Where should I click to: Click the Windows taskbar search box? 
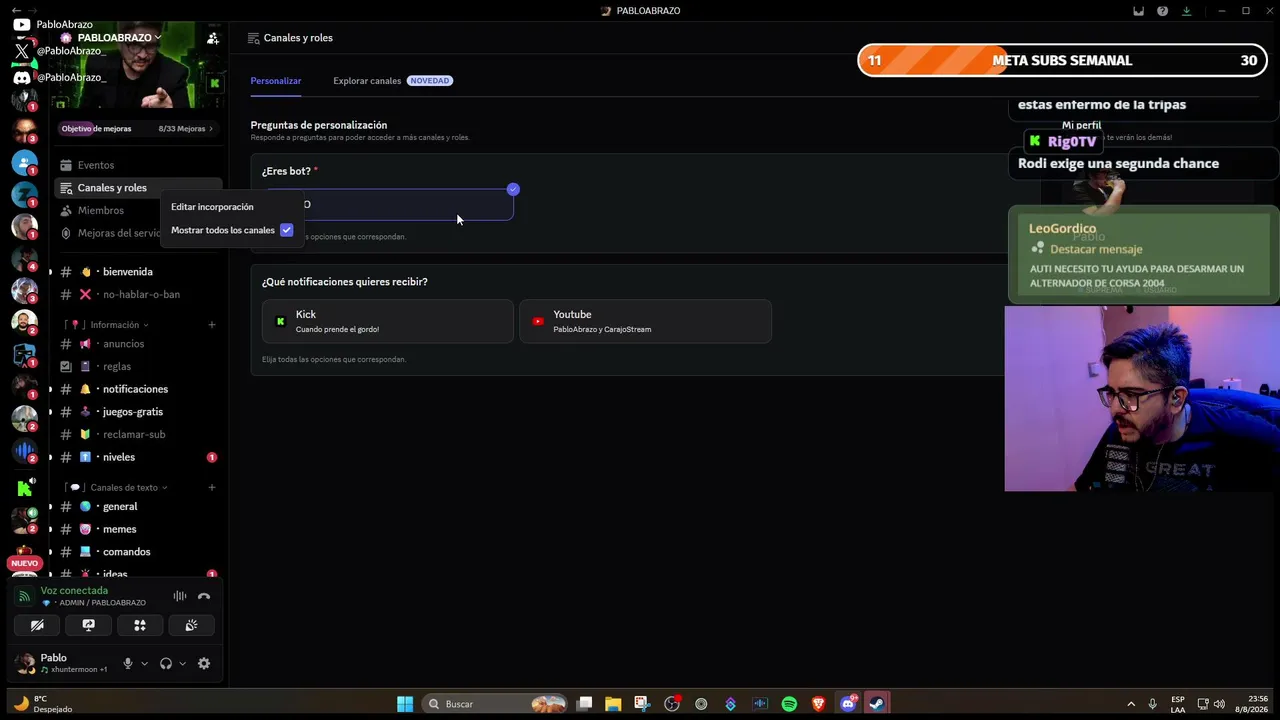tap(495, 704)
